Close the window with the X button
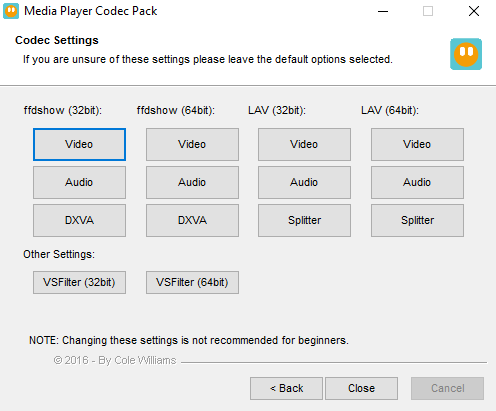This screenshot has height=411, width=496. tap(474, 11)
